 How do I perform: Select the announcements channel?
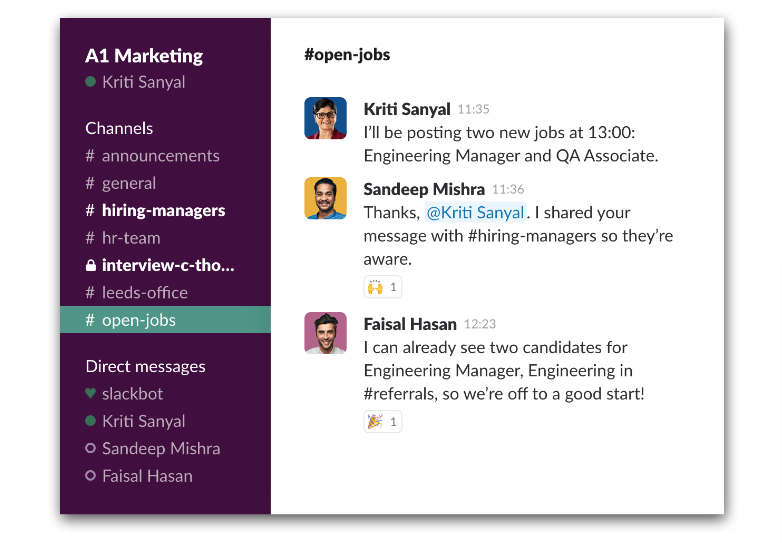tap(160, 156)
